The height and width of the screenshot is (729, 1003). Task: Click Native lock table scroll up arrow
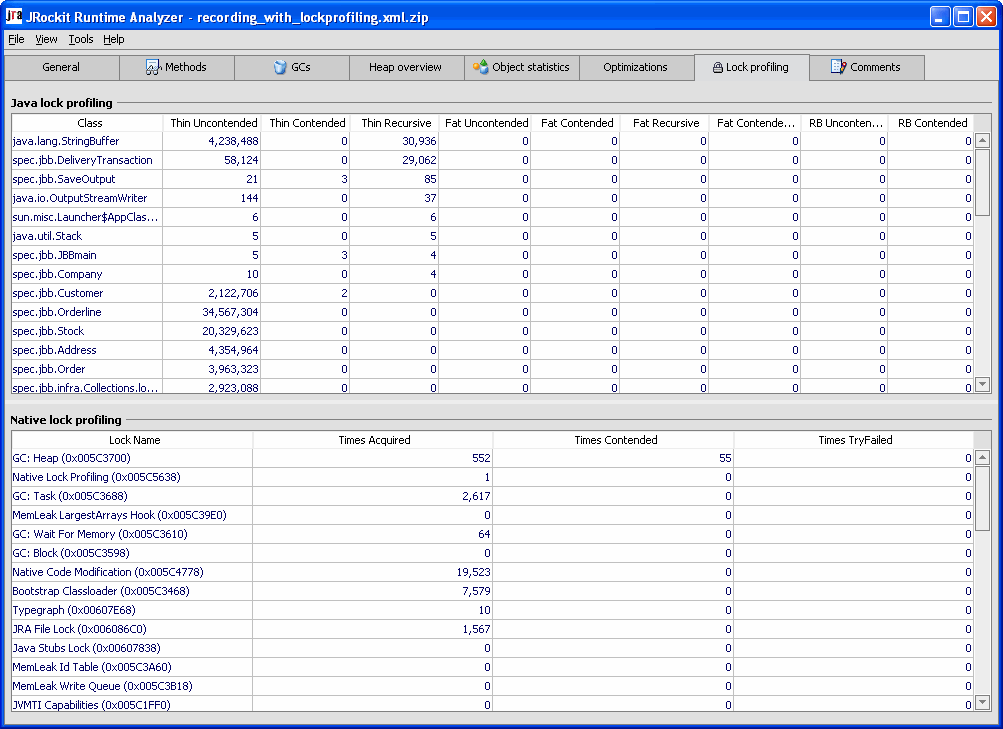click(x=983, y=457)
